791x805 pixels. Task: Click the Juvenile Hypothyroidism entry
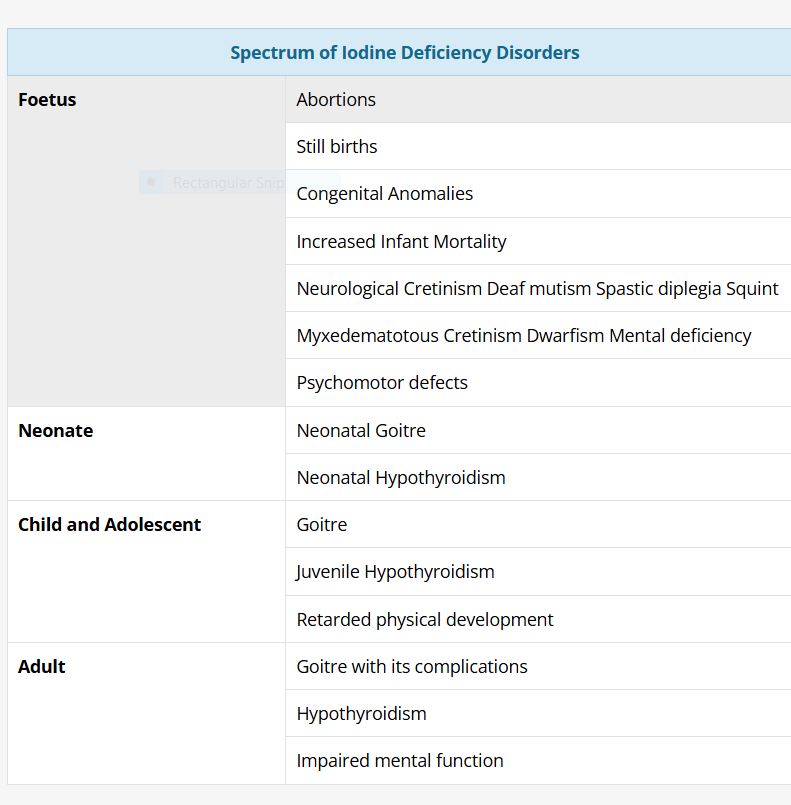(x=395, y=572)
